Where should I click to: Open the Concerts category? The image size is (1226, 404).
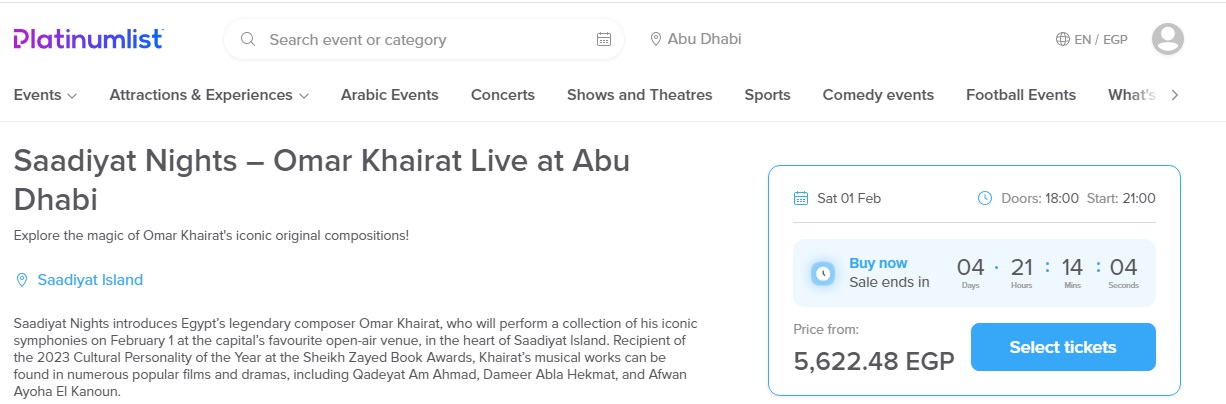502,95
